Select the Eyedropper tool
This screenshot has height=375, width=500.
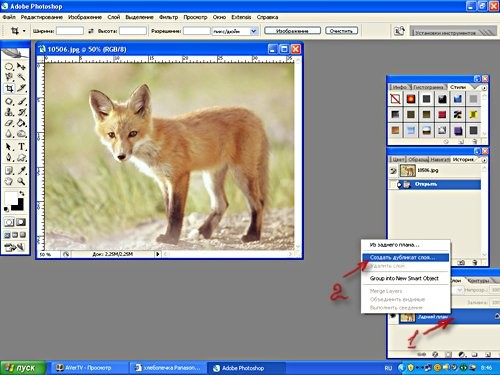[x=21, y=170]
